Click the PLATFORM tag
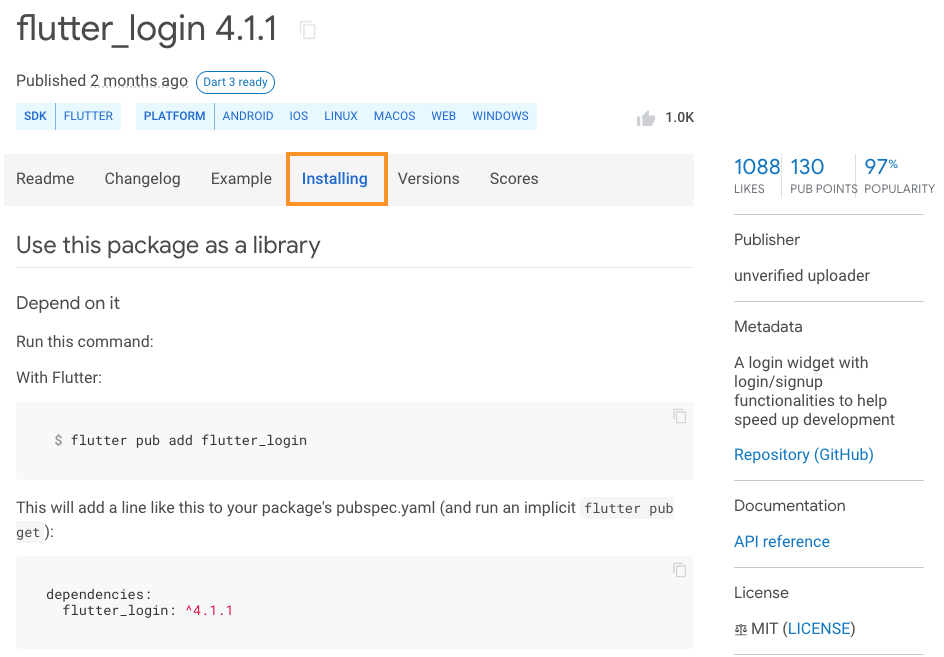 [175, 116]
